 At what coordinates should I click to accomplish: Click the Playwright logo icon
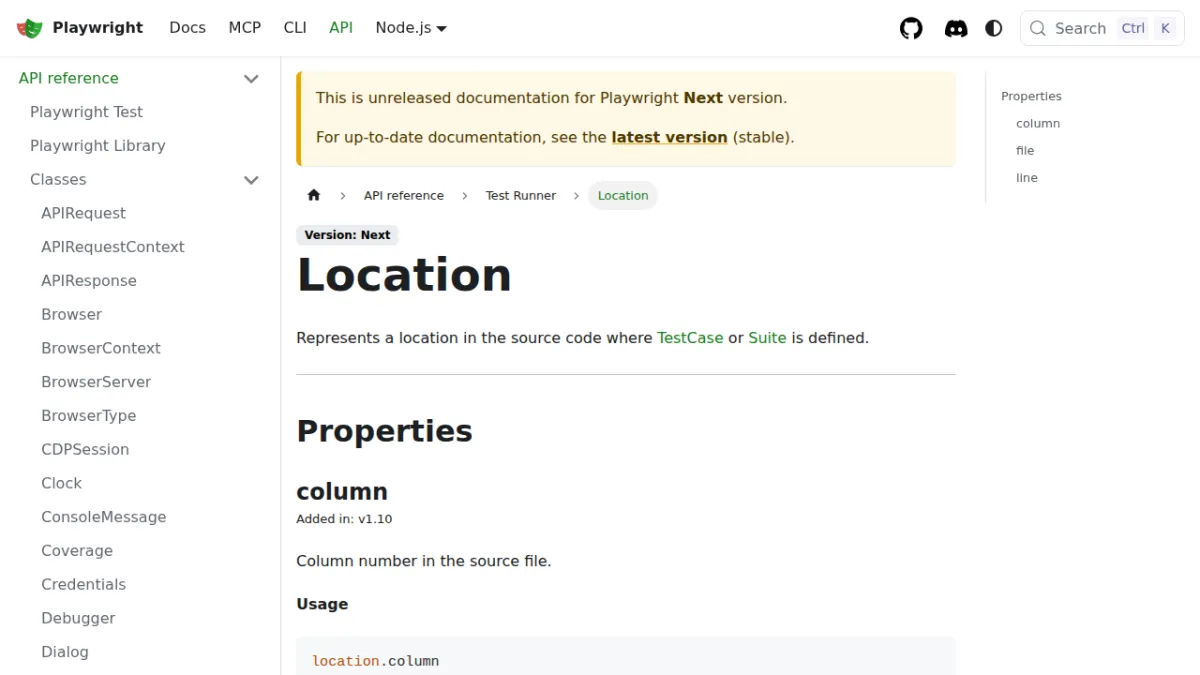point(30,28)
